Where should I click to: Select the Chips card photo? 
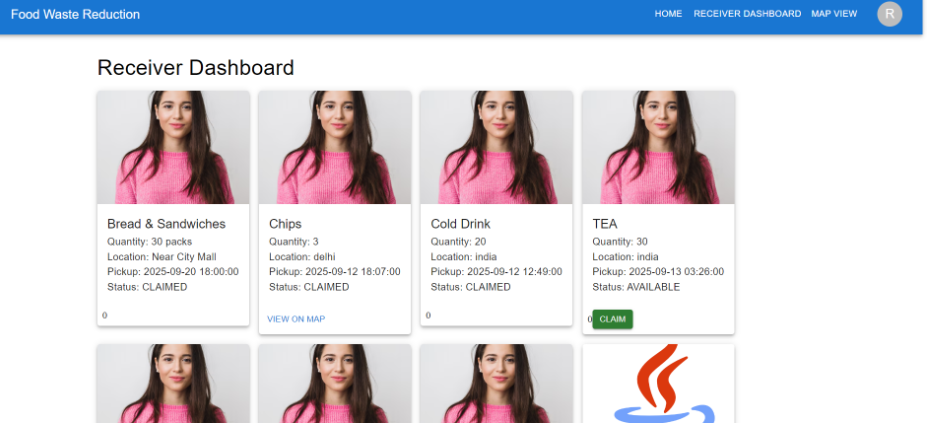point(335,148)
